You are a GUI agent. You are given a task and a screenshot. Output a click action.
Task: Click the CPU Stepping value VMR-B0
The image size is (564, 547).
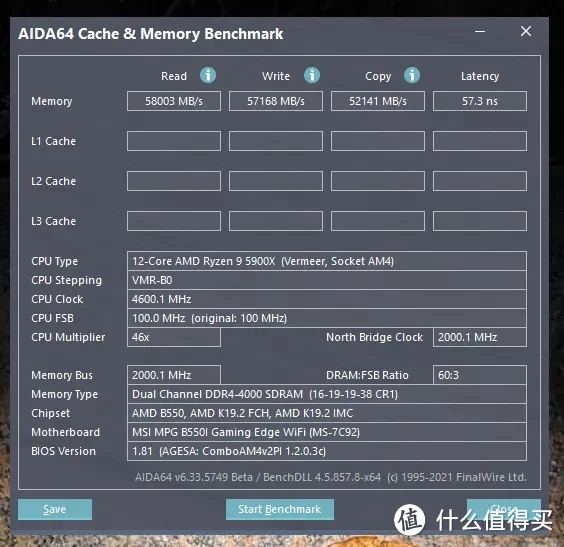[327, 280]
